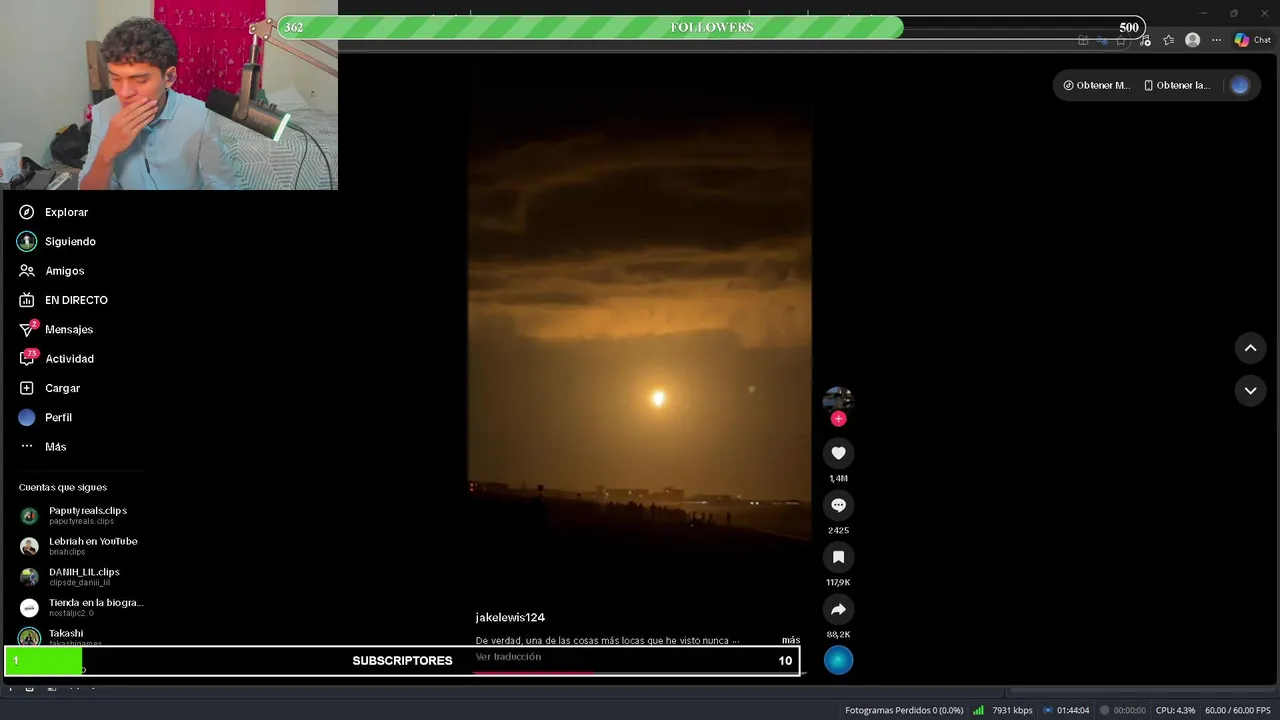
Task: Click the 88,2K shares count
Action: pos(838,635)
